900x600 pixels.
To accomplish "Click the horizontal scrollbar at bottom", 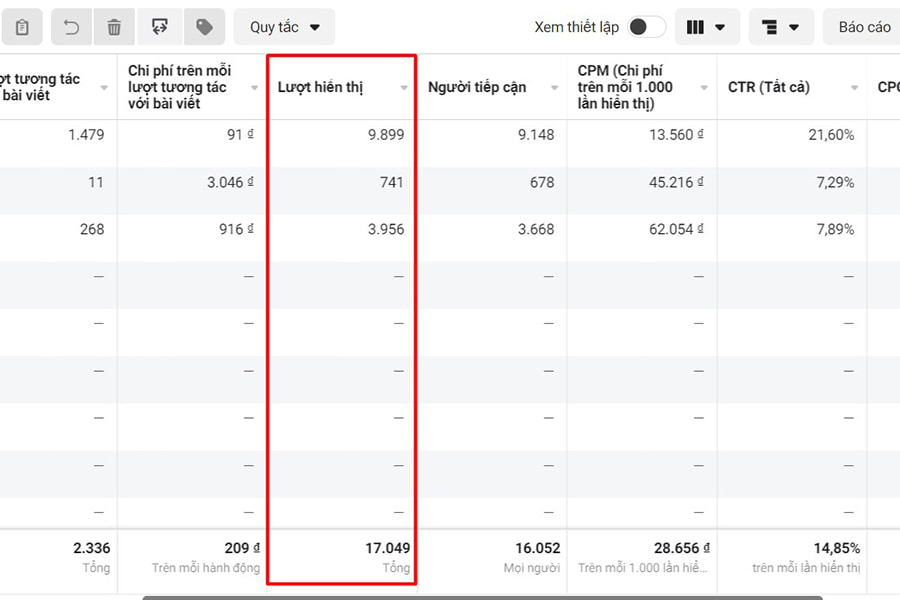I will tap(480, 597).
